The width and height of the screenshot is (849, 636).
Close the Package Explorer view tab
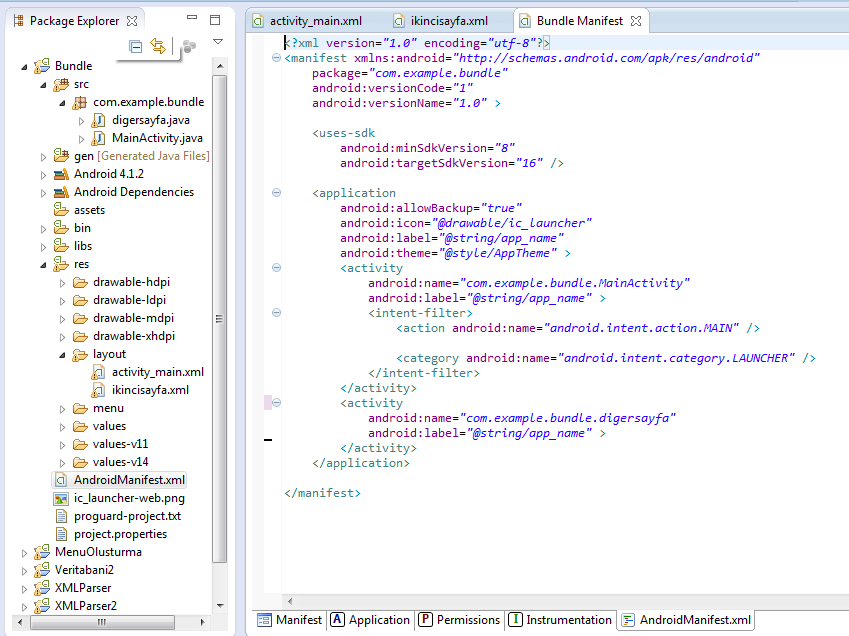[x=133, y=20]
